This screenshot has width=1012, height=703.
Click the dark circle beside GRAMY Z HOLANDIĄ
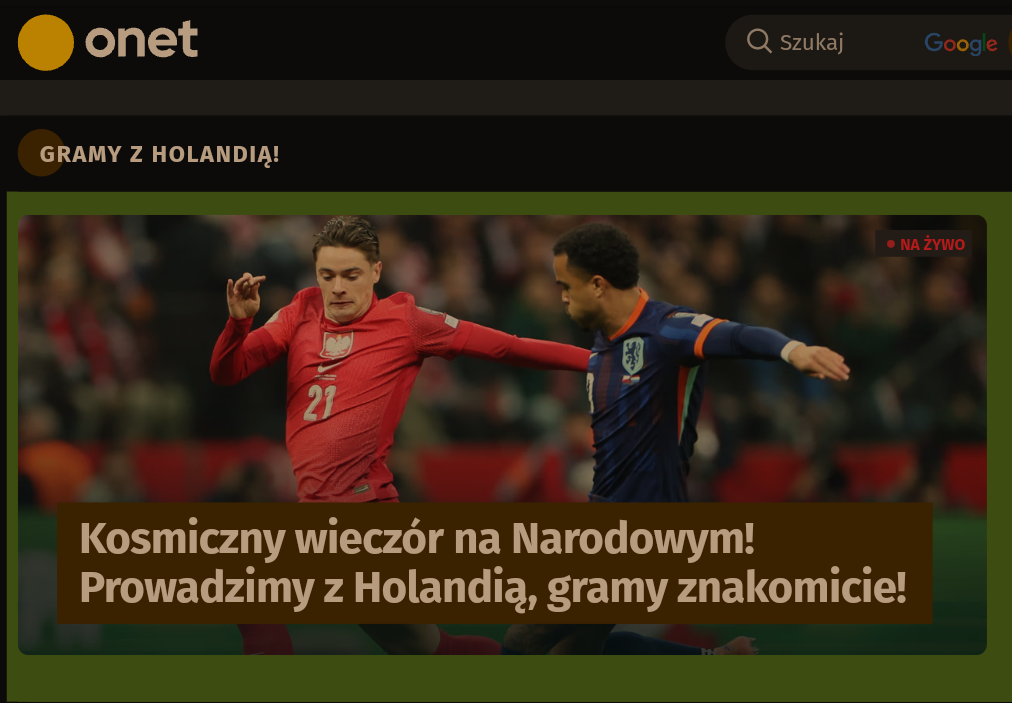41,152
